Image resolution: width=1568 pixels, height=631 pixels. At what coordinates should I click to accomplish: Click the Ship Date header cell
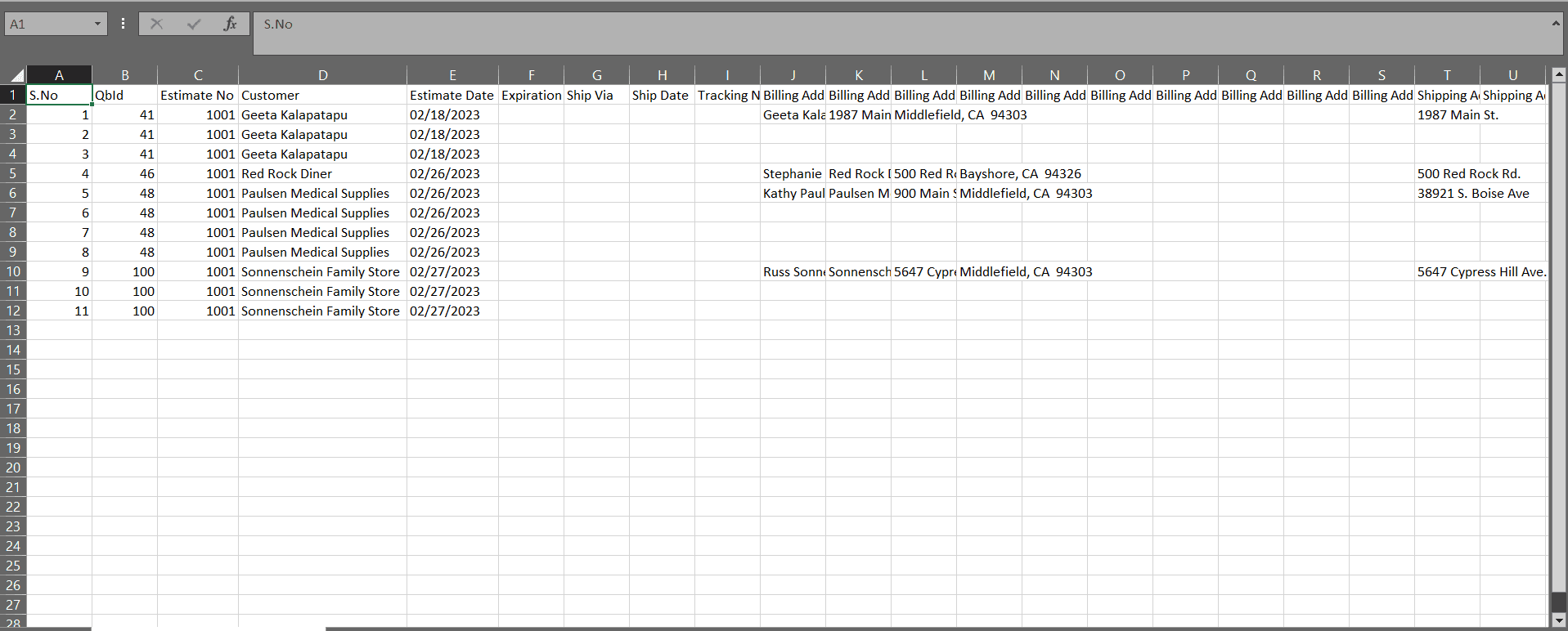click(x=662, y=95)
